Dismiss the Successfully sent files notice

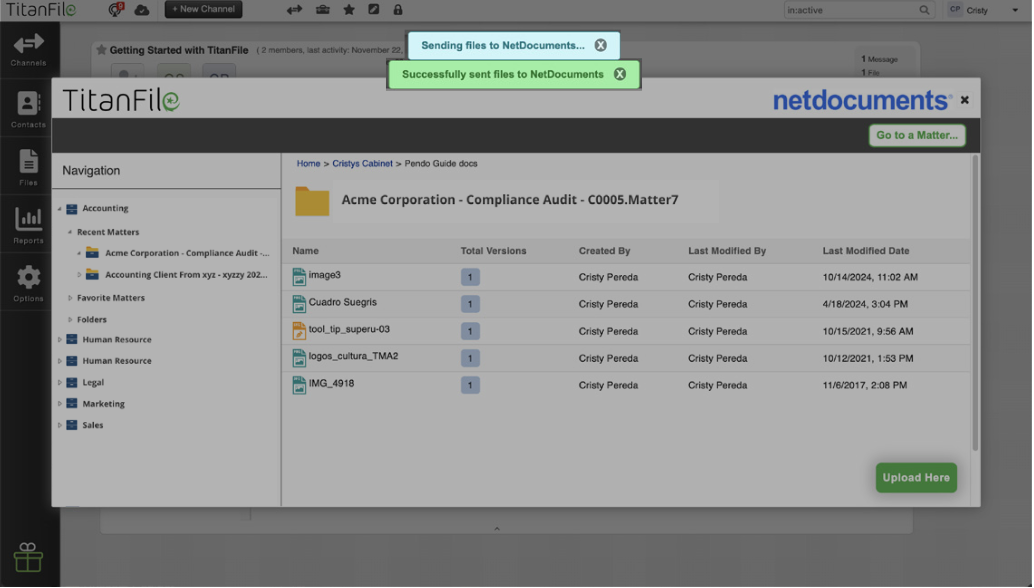pyautogui.click(x=620, y=74)
